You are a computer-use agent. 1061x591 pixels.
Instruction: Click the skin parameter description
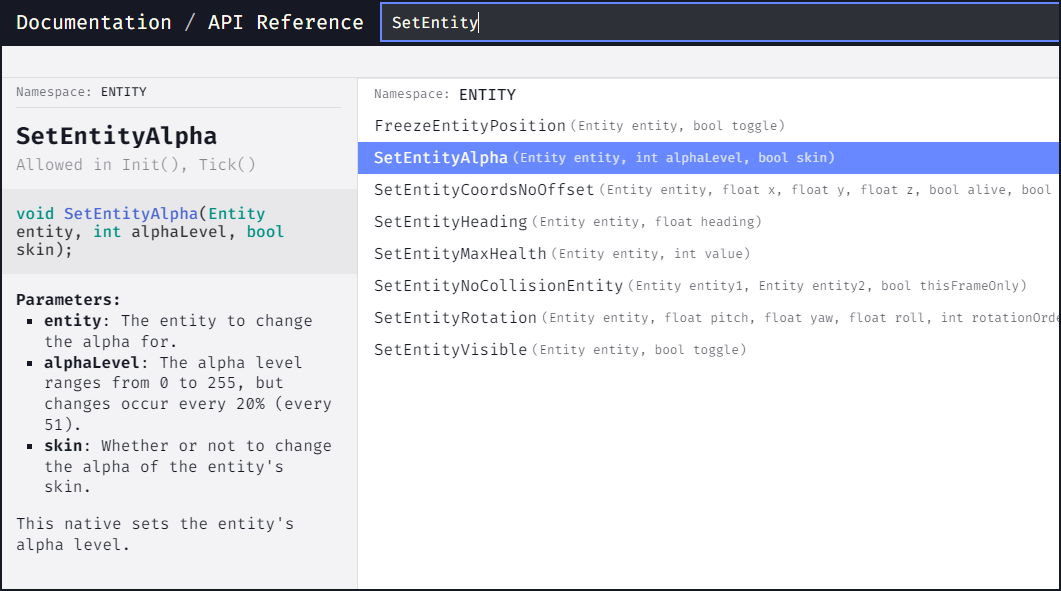(187, 466)
